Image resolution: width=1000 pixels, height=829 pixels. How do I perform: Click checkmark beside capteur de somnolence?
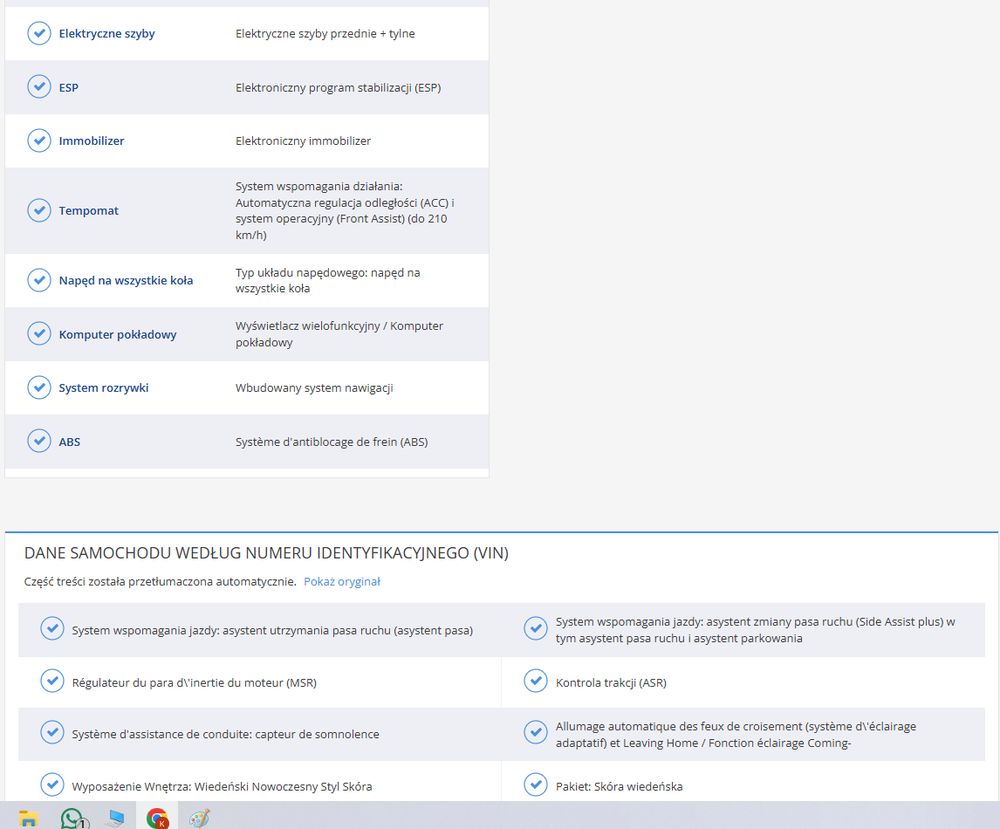52,733
